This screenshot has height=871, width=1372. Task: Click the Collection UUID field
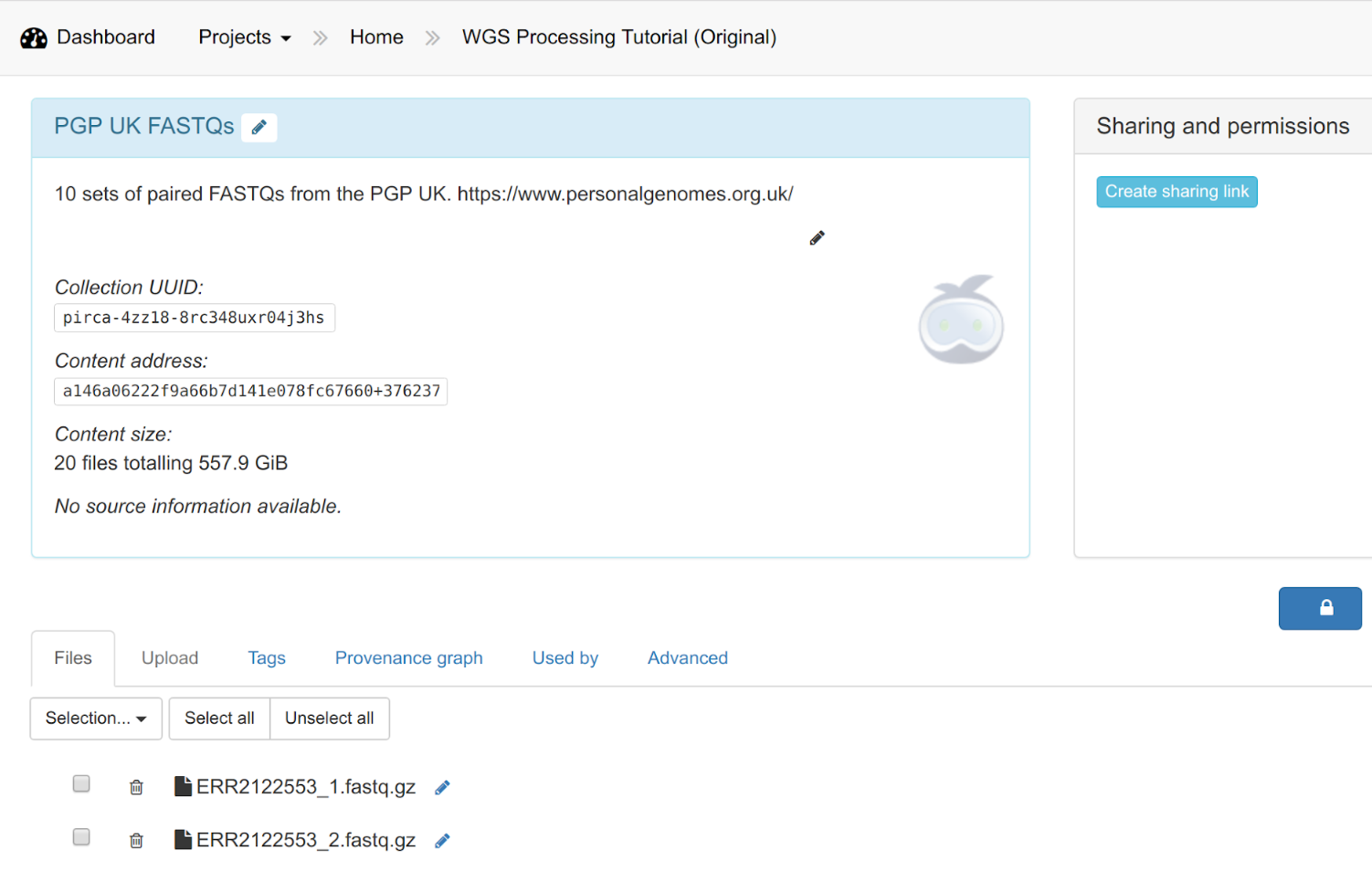tap(194, 318)
